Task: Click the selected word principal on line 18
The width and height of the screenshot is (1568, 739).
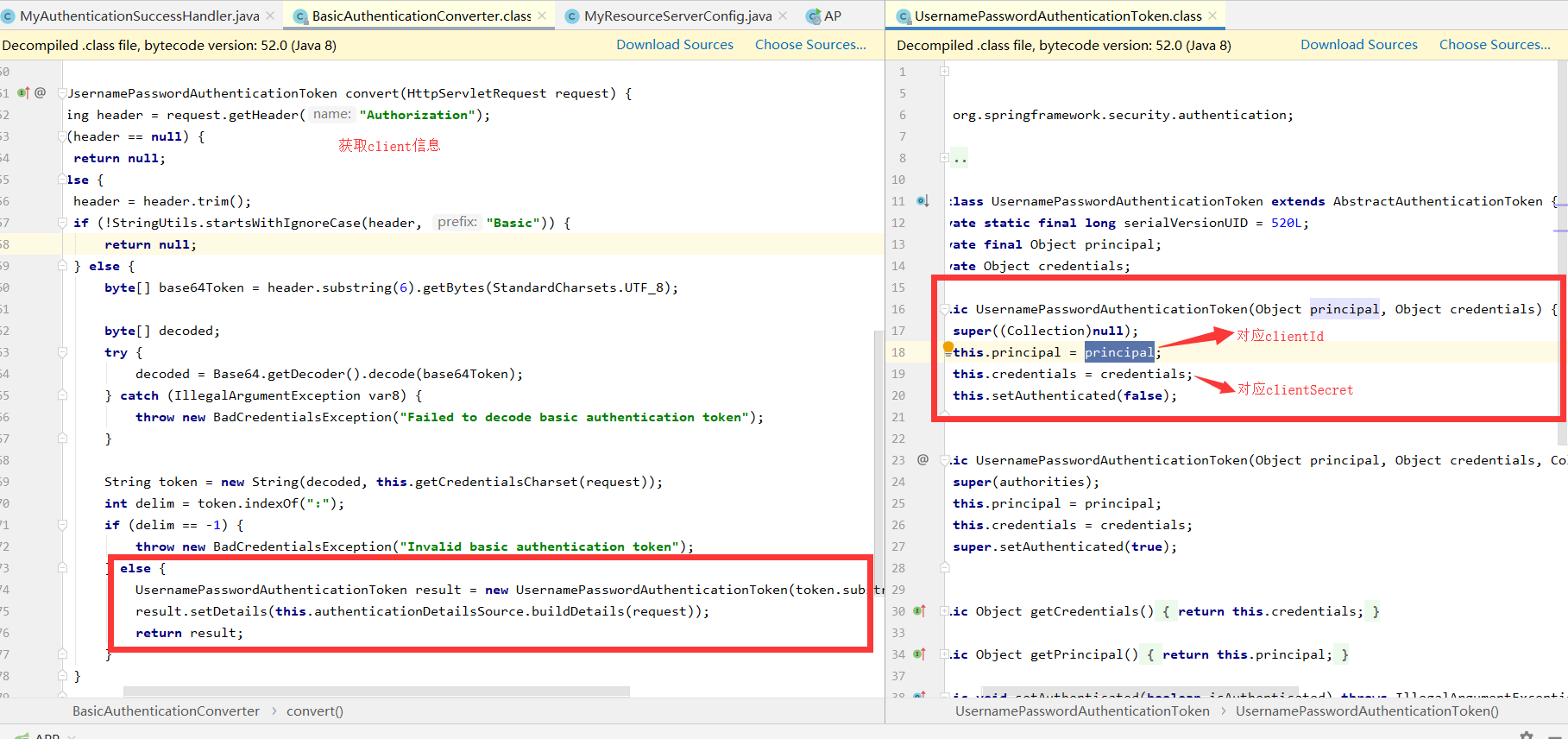Action: pyautogui.click(x=1118, y=352)
